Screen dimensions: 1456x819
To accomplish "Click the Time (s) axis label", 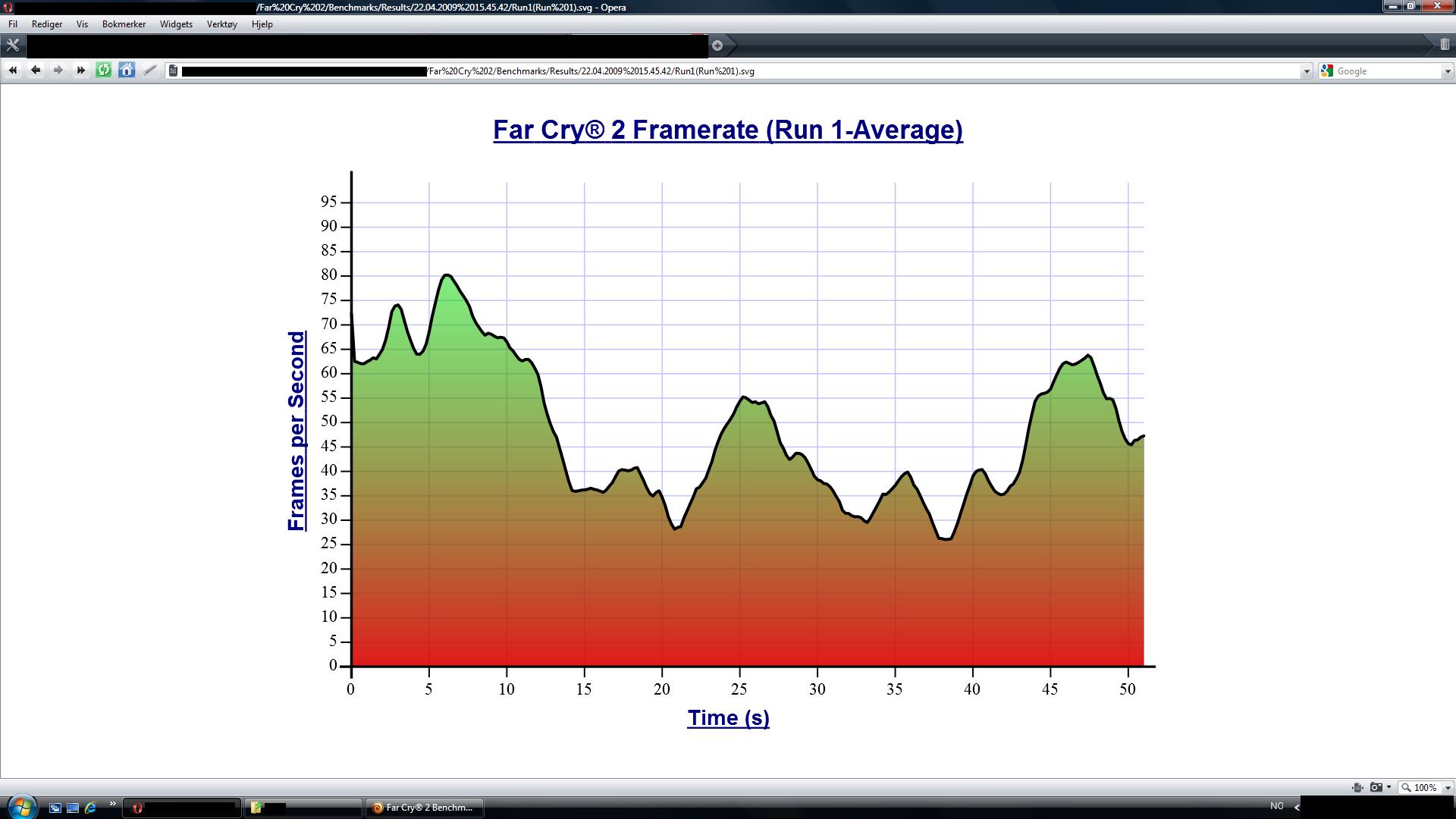I will [728, 717].
